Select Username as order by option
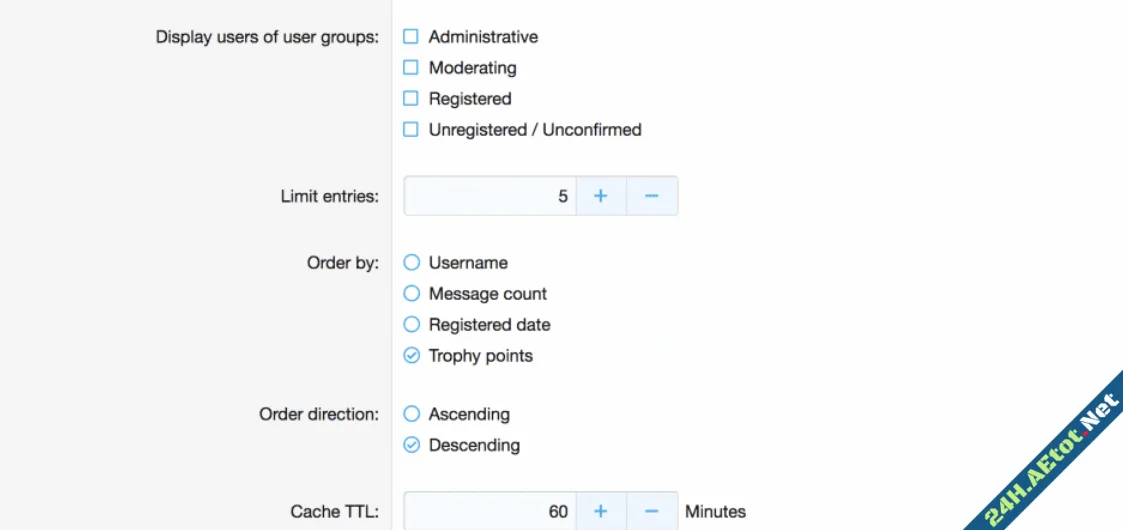1123x530 pixels. click(x=411, y=263)
